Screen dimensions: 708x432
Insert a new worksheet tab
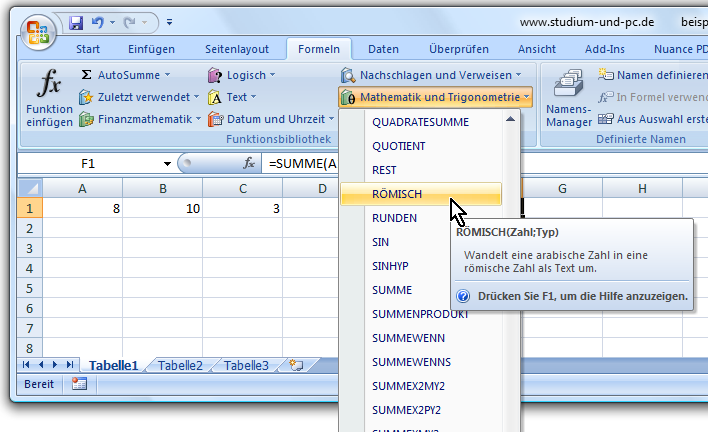pyautogui.click(x=297, y=365)
